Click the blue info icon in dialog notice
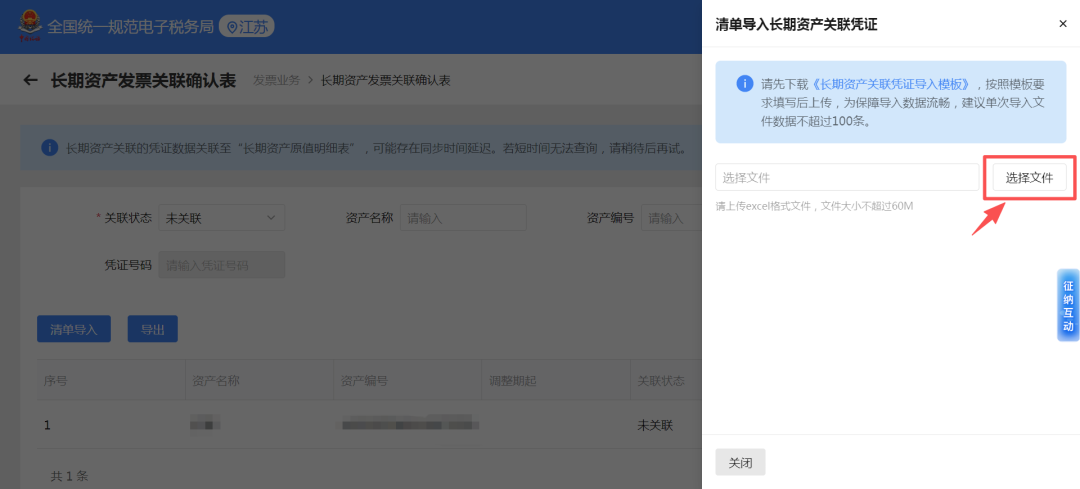The height and width of the screenshot is (489, 1080). coord(744,84)
